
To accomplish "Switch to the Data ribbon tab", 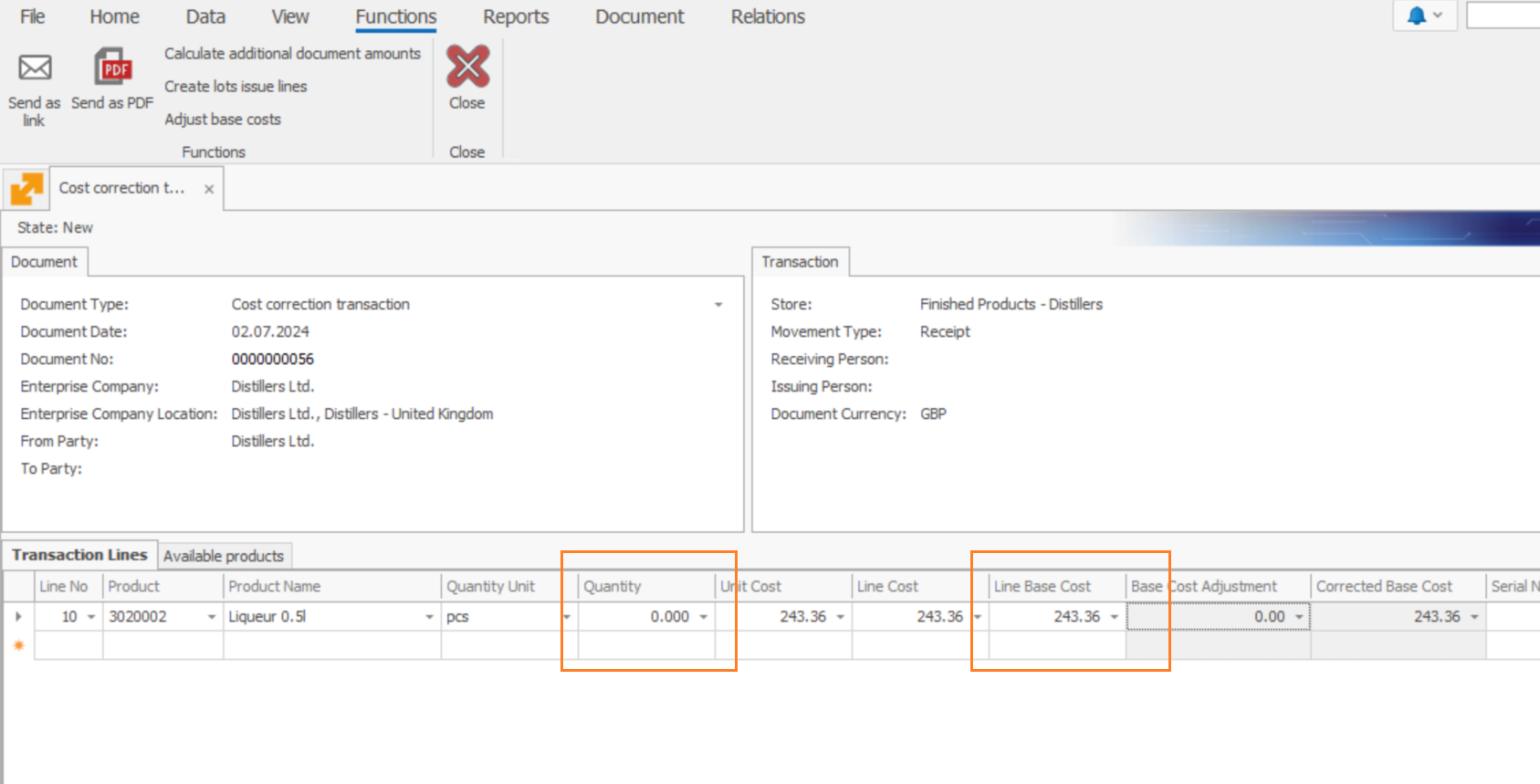I will tap(205, 16).
